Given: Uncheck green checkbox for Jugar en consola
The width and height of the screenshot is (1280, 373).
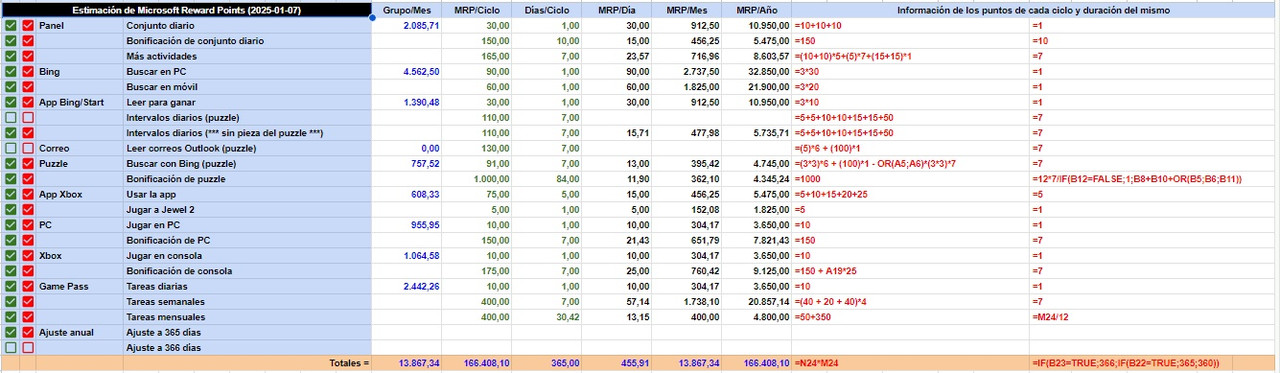Looking at the screenshot, I should pos(10,255).
